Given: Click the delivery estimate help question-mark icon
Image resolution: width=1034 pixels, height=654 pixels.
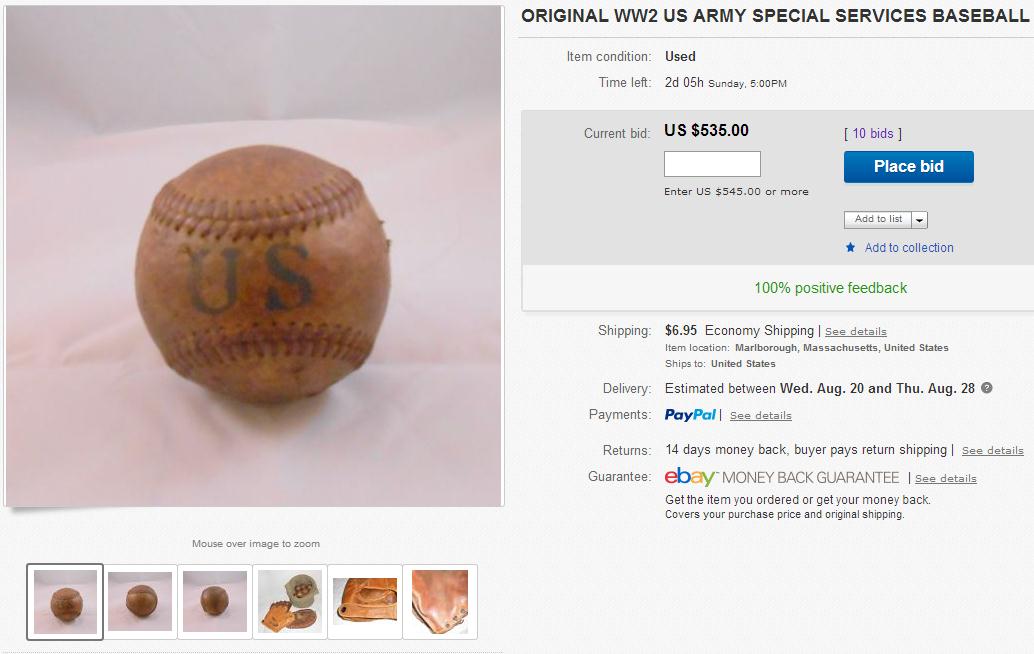Looking at the screenshot, I should [x=987, y=388].
